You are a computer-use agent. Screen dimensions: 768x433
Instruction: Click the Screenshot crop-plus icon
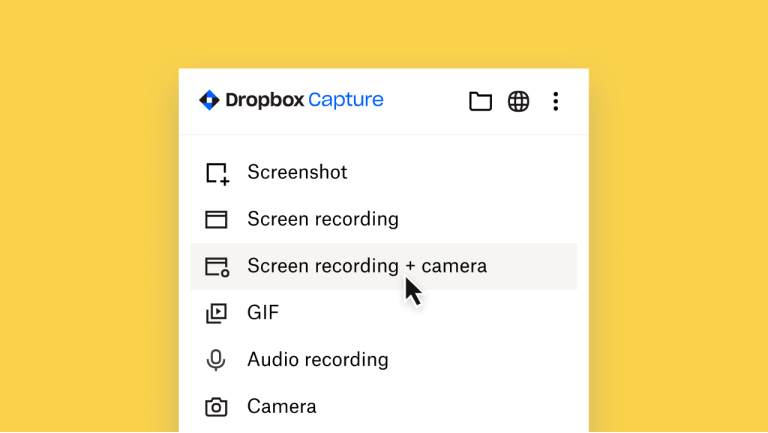click(217, 173)
